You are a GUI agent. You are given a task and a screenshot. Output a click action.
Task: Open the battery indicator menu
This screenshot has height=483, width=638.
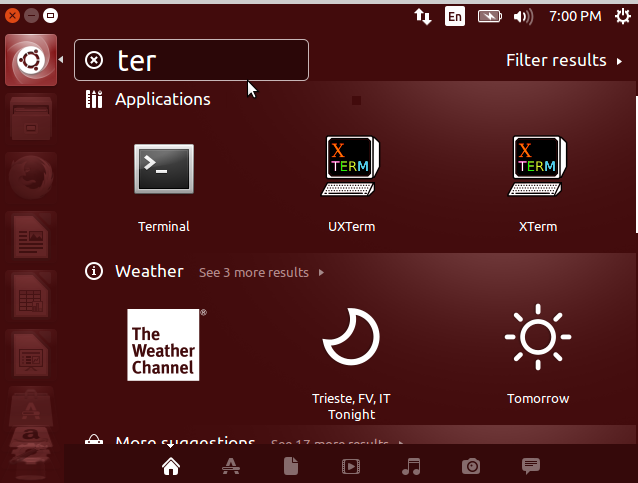489,17
